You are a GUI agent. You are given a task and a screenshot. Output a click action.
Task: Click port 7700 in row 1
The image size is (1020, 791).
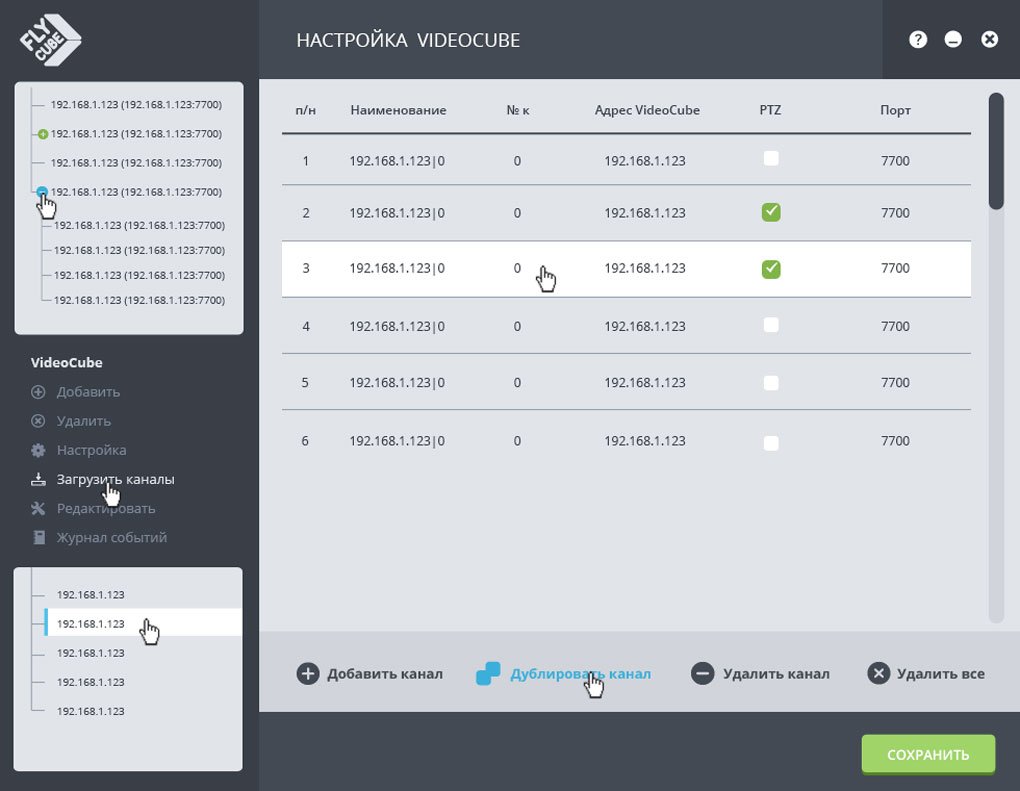pos(895,161)
